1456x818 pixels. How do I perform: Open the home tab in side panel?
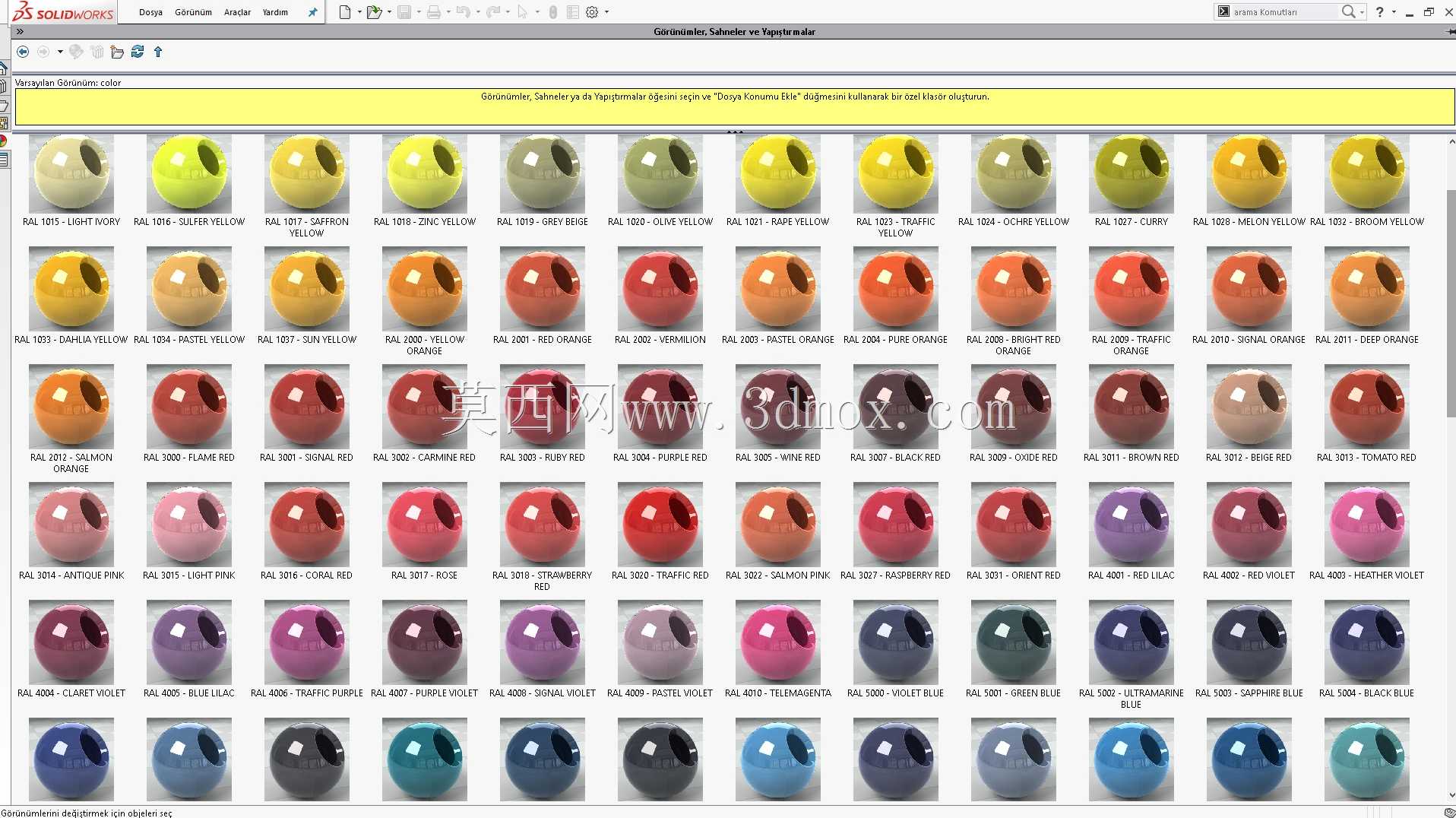[x=4, y=68]
